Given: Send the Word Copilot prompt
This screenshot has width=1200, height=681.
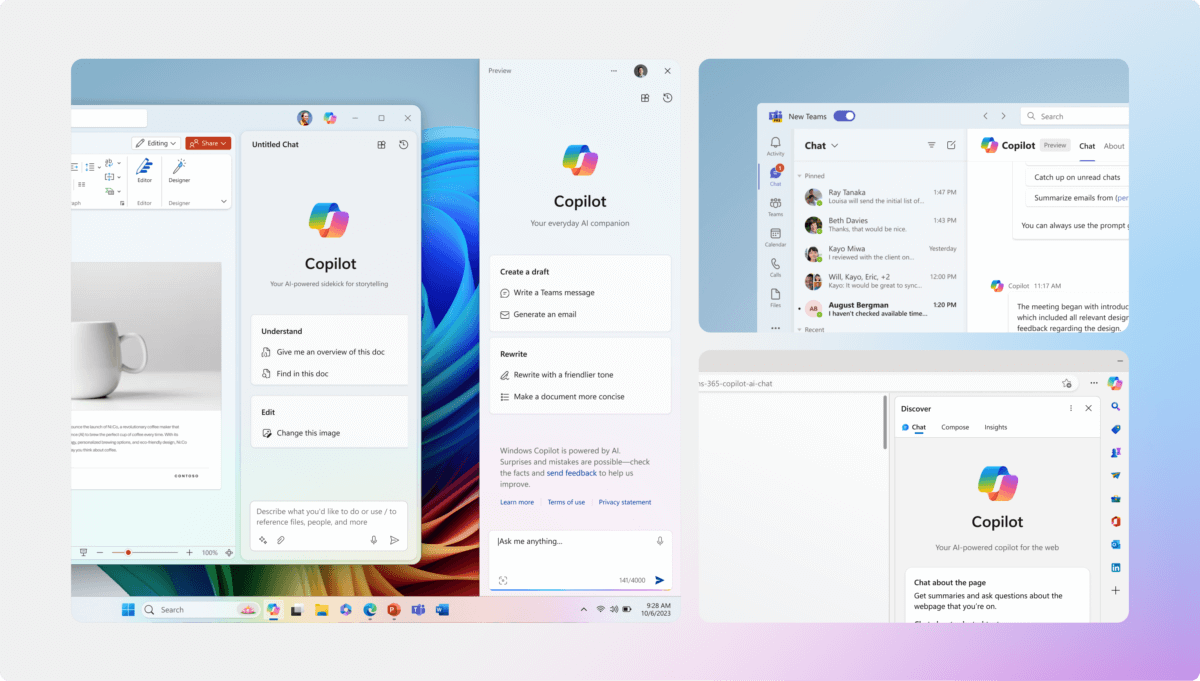Looking at the screenshot, I should 394,540.
